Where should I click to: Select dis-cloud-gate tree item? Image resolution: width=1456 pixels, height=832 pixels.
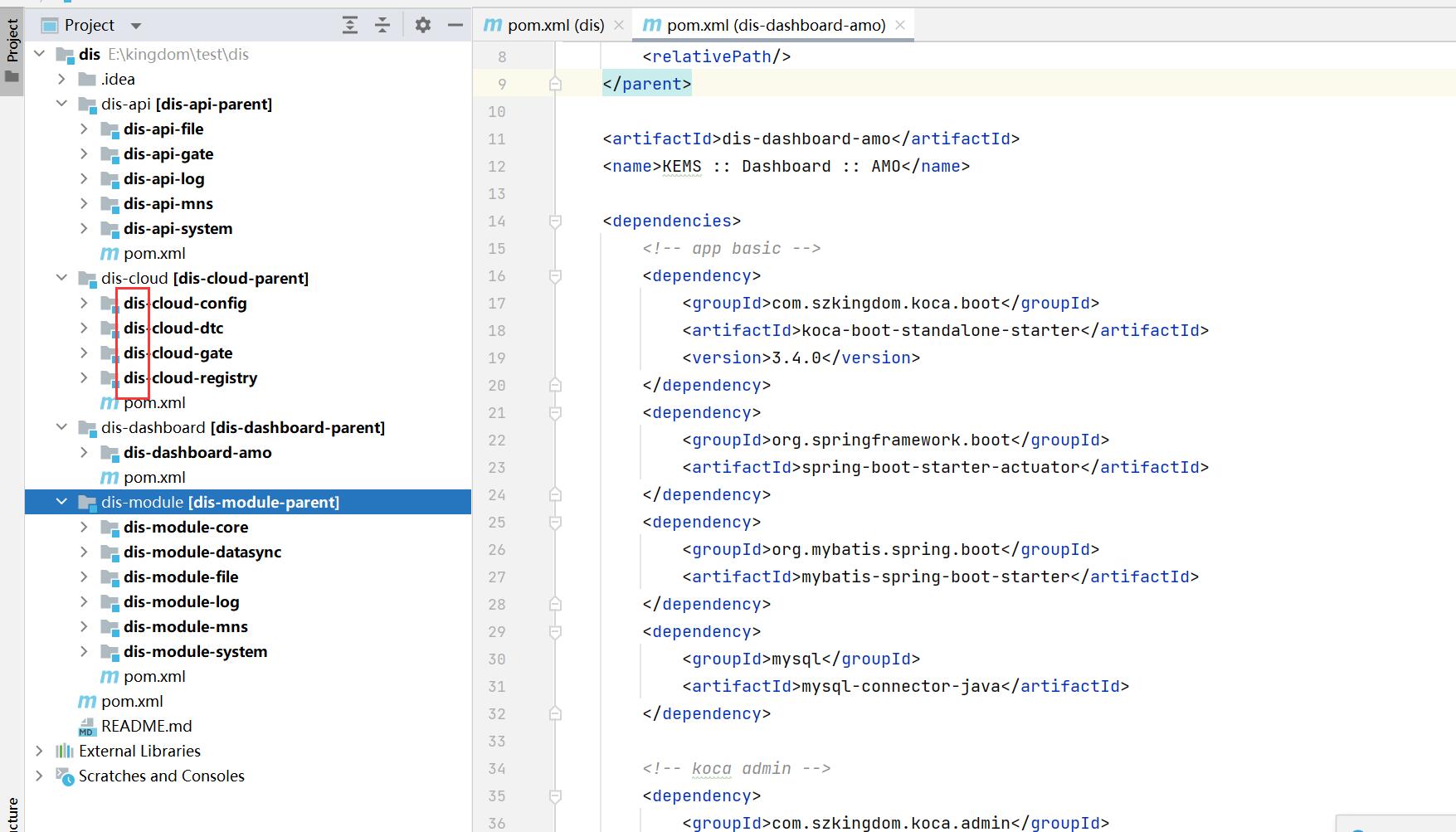[x=178, y=353]
